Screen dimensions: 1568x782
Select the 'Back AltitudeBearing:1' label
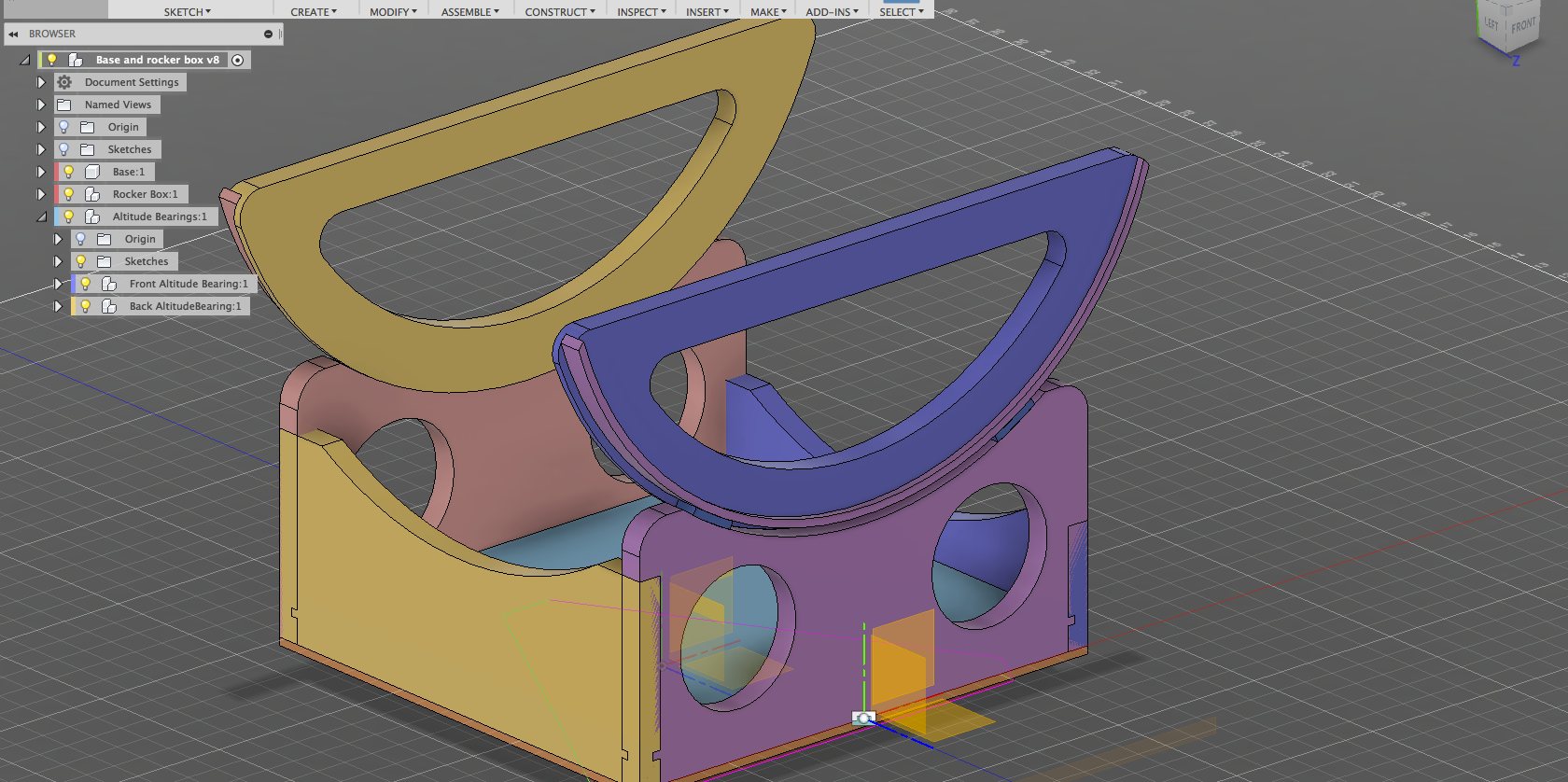tap(185, 306)
